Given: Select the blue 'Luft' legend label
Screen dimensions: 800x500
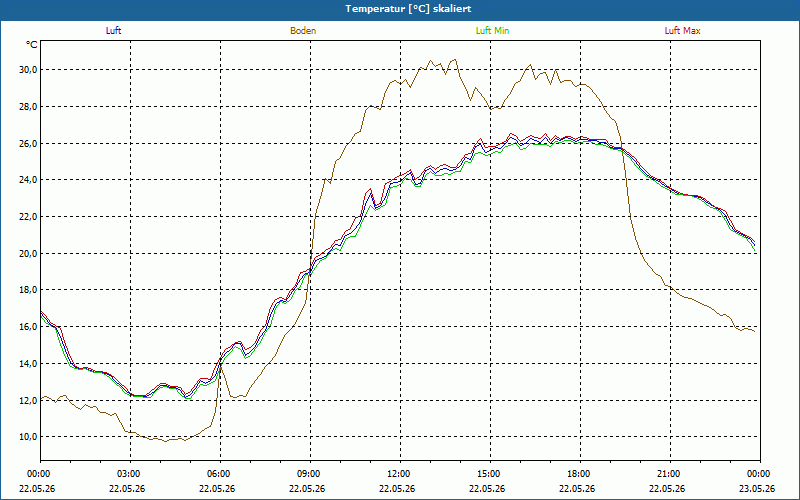Looking at the screenshot, I should coord(113,31).
